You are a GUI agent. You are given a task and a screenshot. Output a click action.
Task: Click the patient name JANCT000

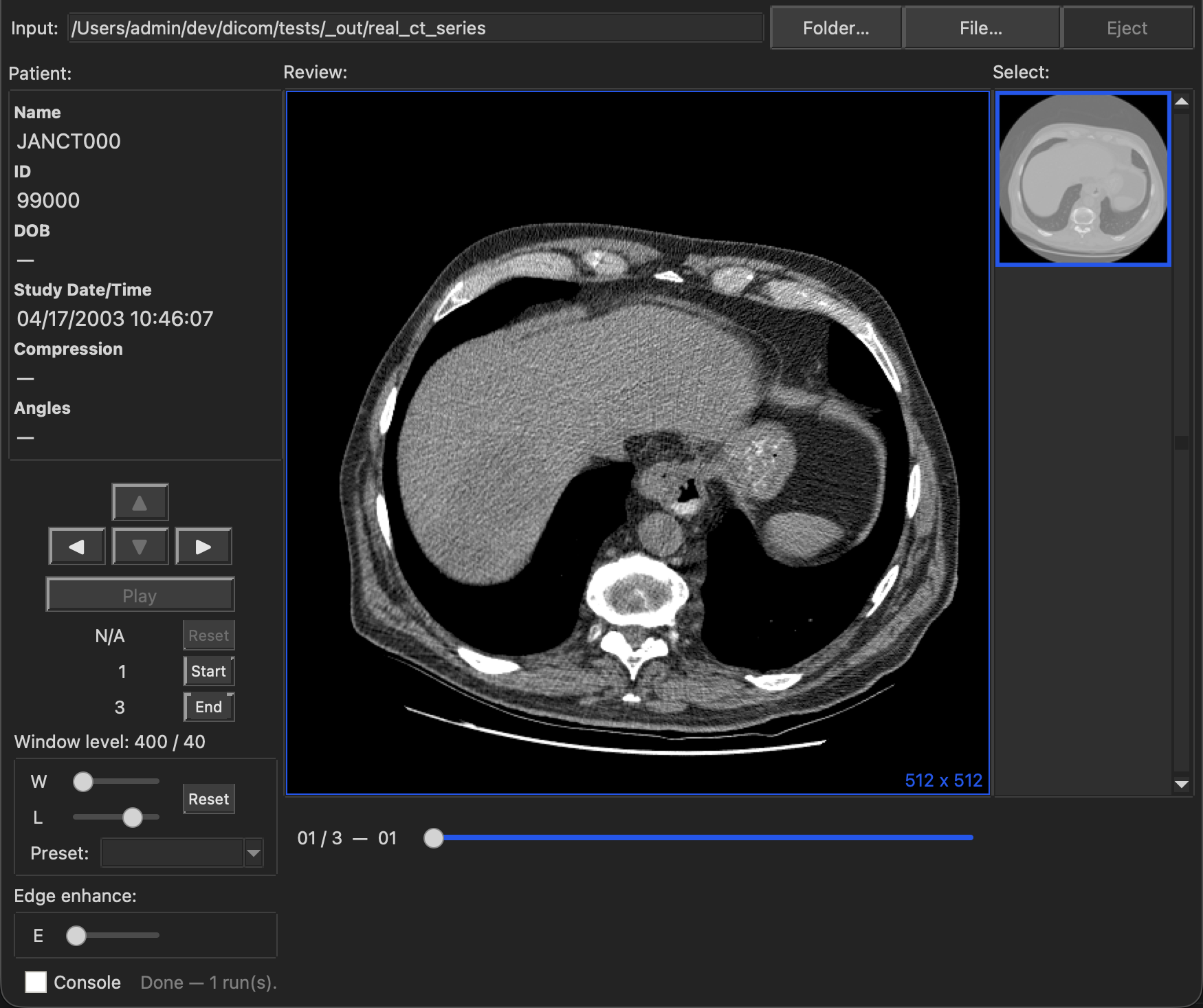[x=69, y=142]
